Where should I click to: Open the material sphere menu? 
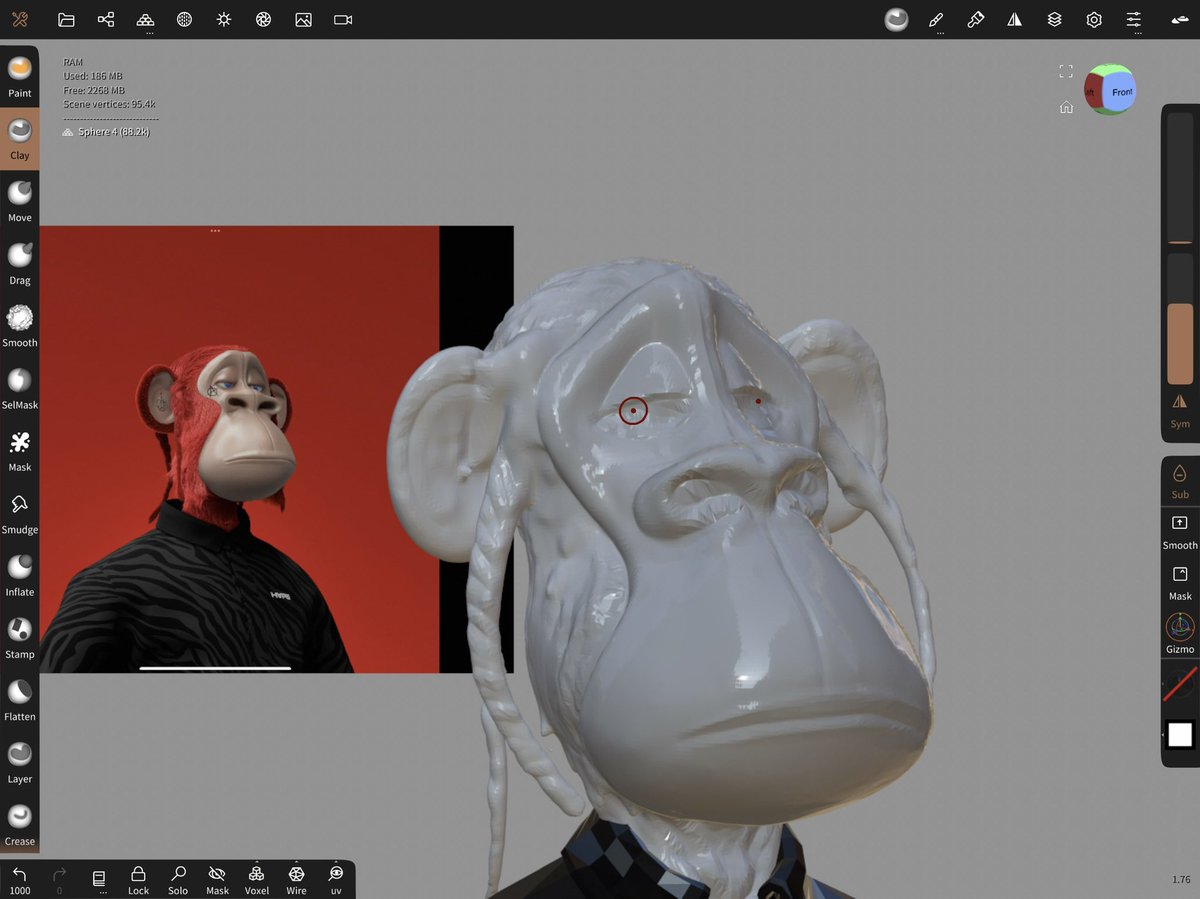click(x=185, y=20)
